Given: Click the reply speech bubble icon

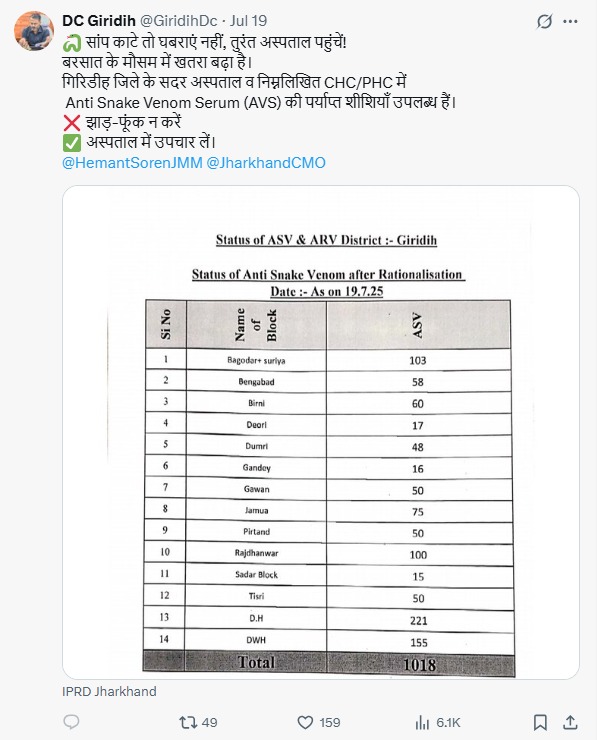Looking at the screenshot, I should (x=71, y=722).
